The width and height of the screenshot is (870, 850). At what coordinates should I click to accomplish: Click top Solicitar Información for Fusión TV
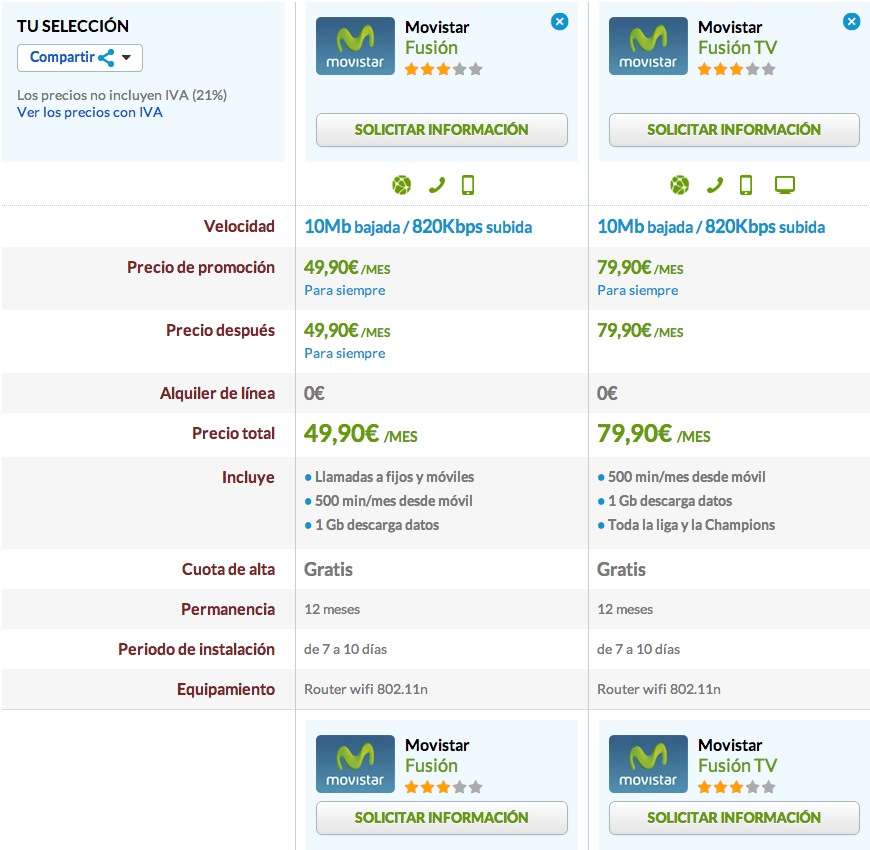tap(734, 130)
